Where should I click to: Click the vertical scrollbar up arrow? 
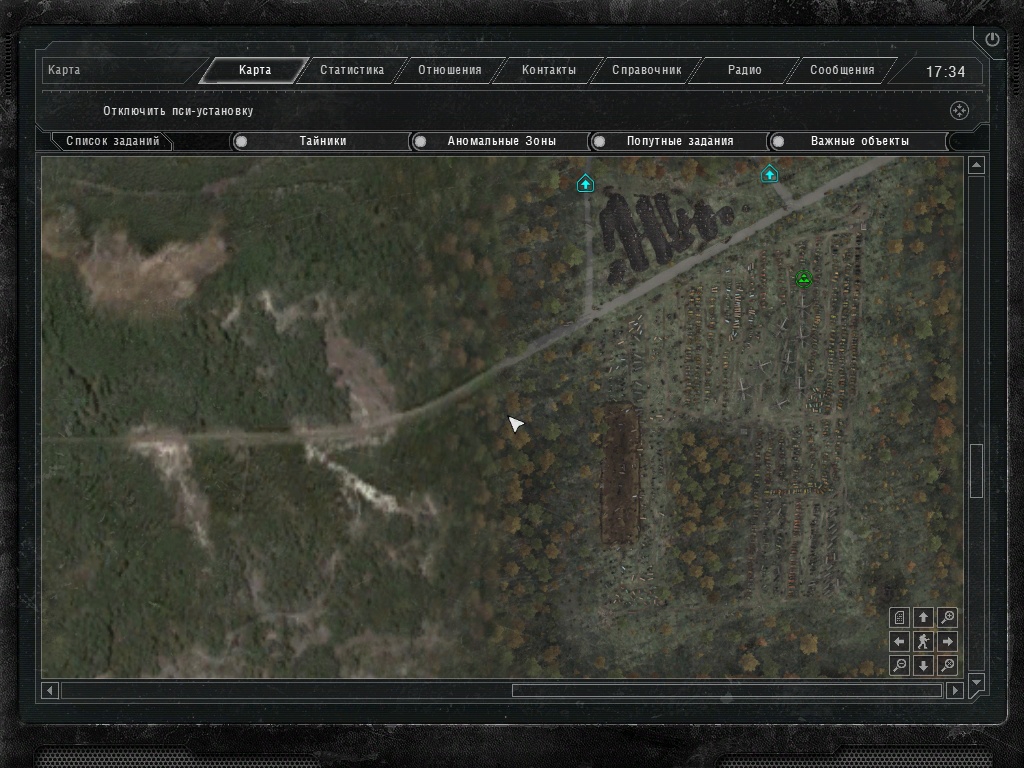pos(976,165)
